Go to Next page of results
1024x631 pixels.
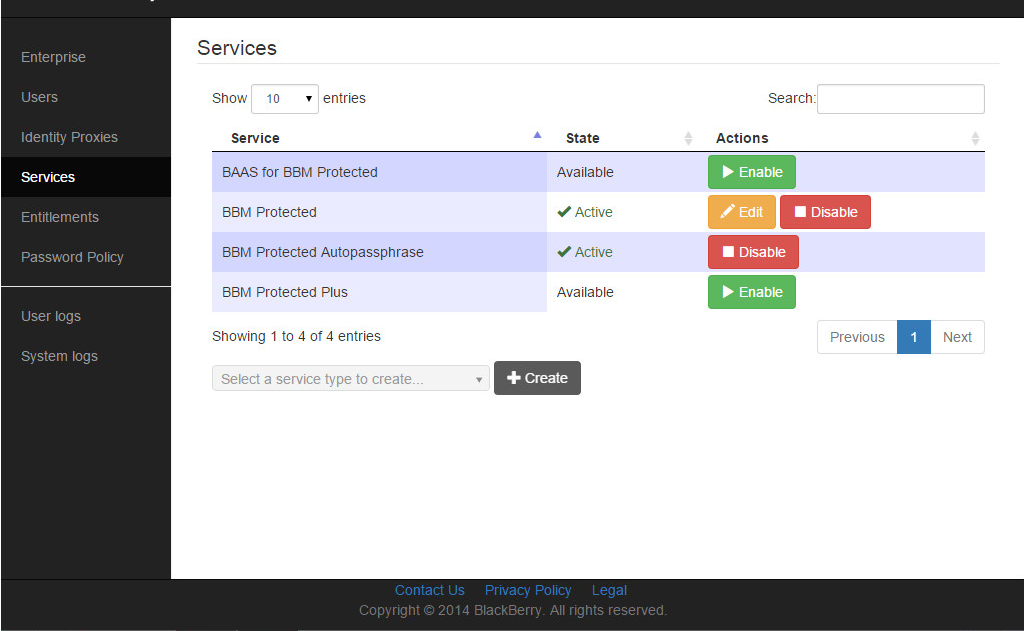click(957, 337)
